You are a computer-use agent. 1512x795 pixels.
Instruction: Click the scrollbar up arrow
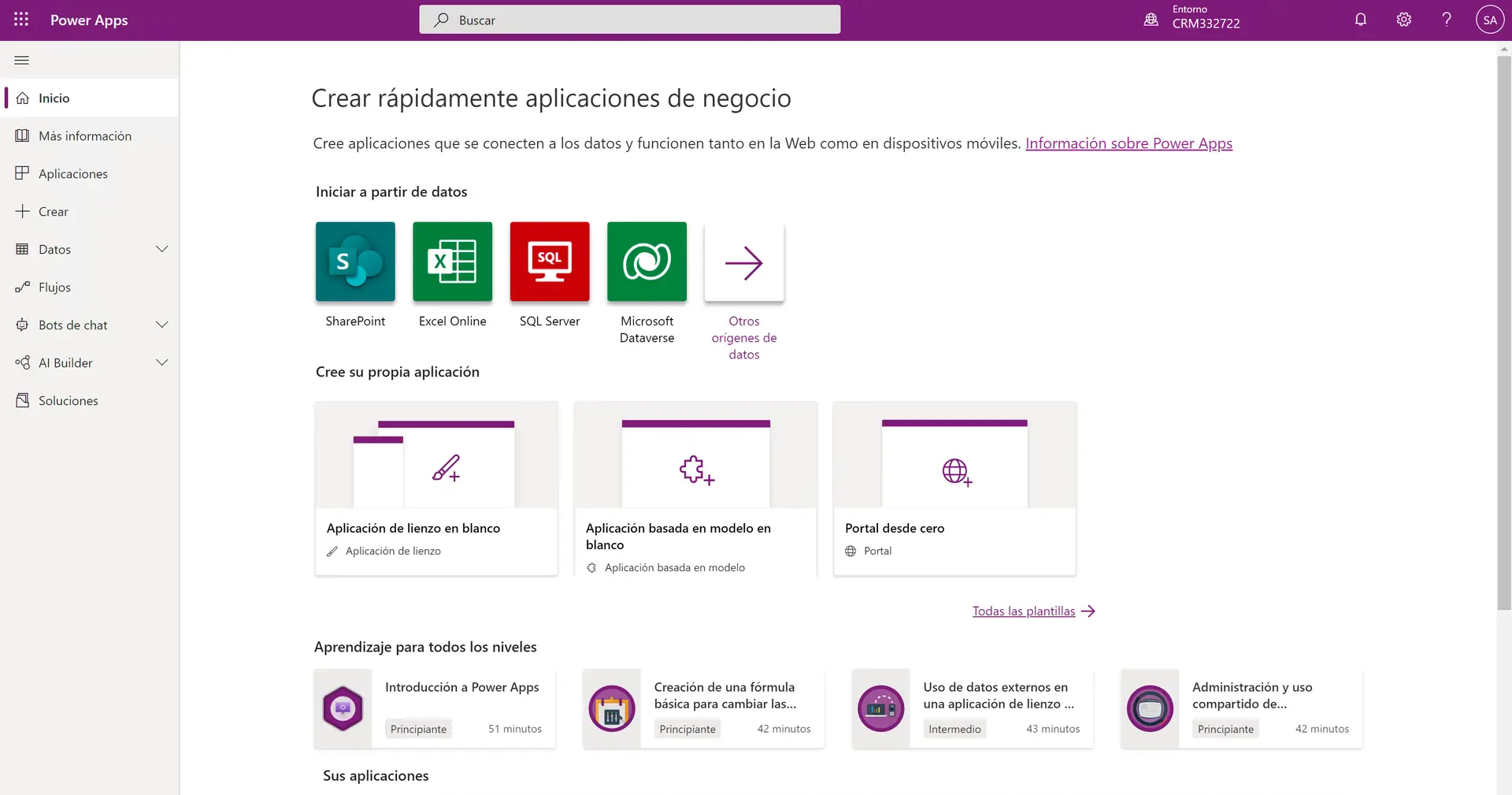1504,49
